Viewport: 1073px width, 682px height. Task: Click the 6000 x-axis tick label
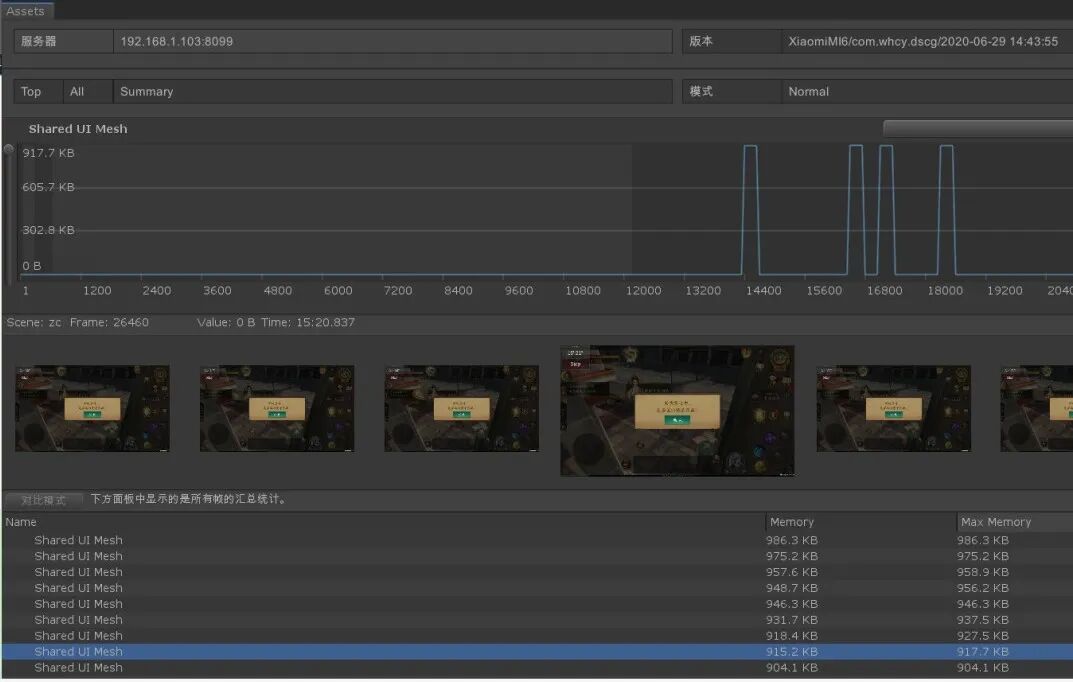click(x=338, y=291)
